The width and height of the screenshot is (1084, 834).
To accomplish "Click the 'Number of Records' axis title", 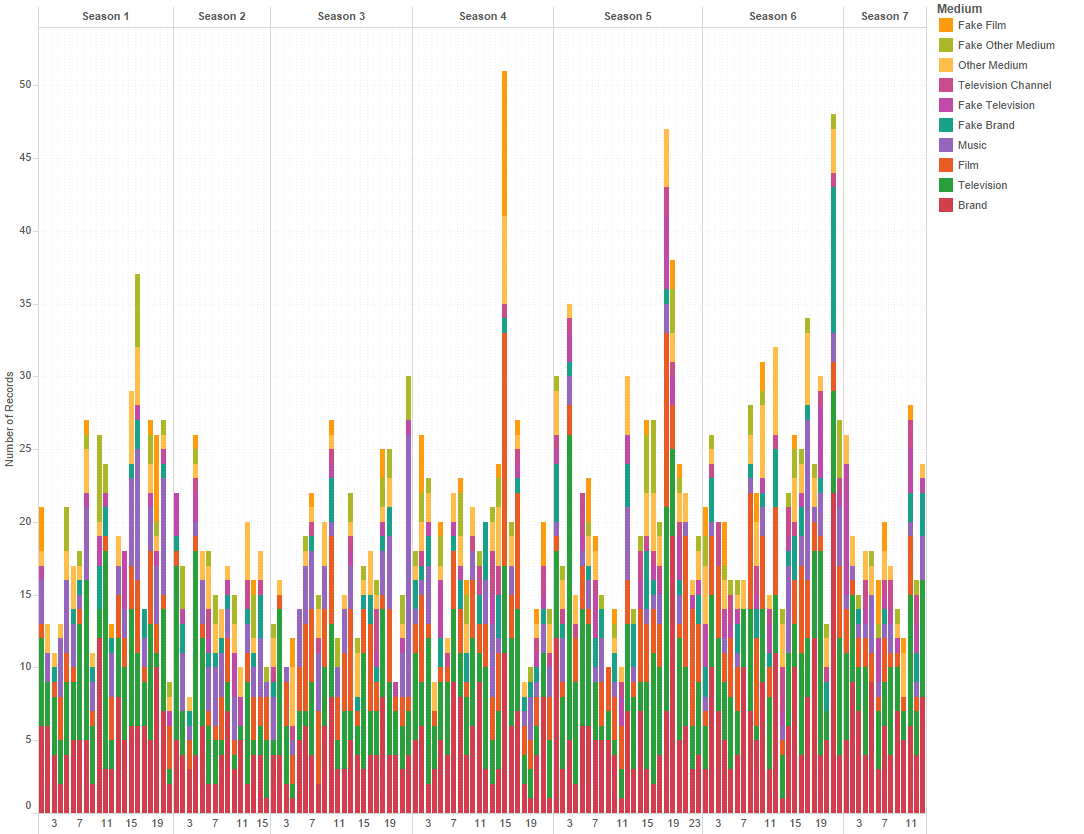I will 10,419.
